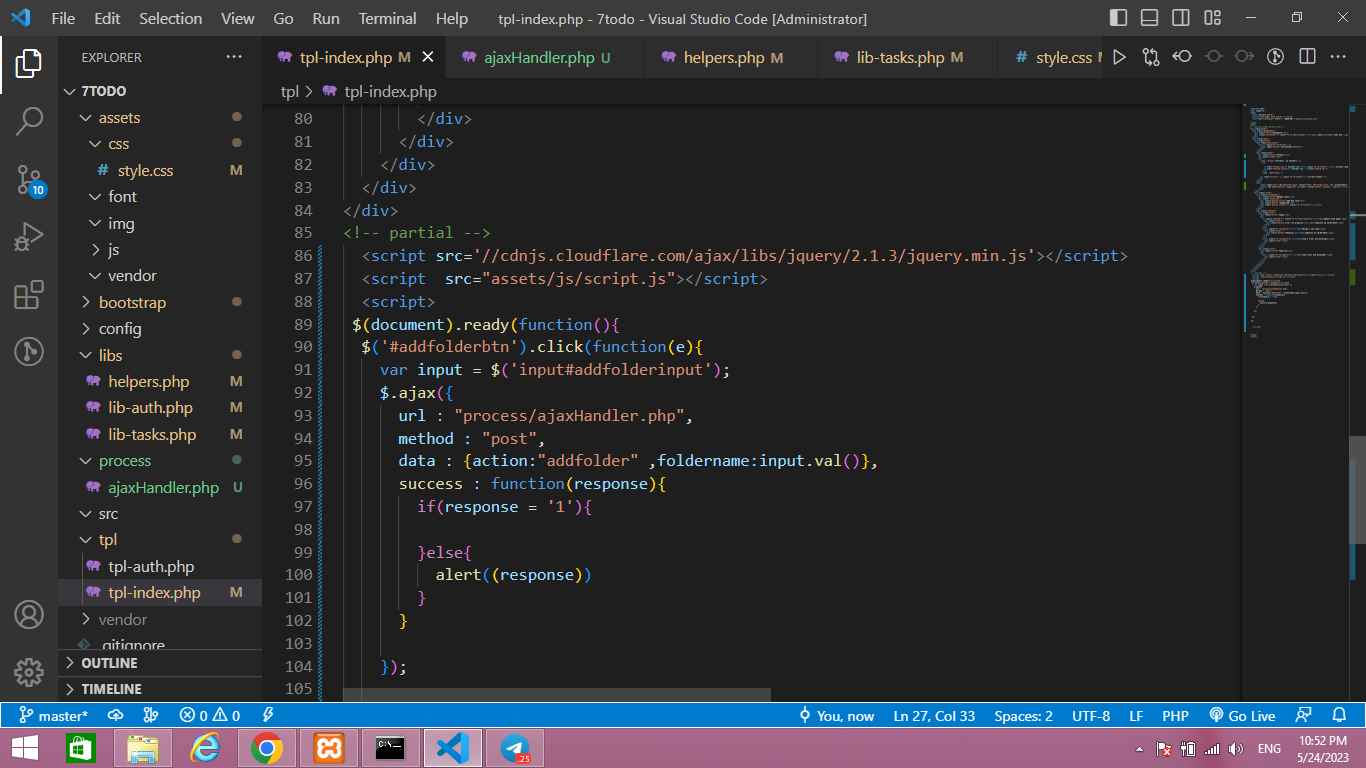Open Explorer views and more actions ellipsis

(234, 57)
